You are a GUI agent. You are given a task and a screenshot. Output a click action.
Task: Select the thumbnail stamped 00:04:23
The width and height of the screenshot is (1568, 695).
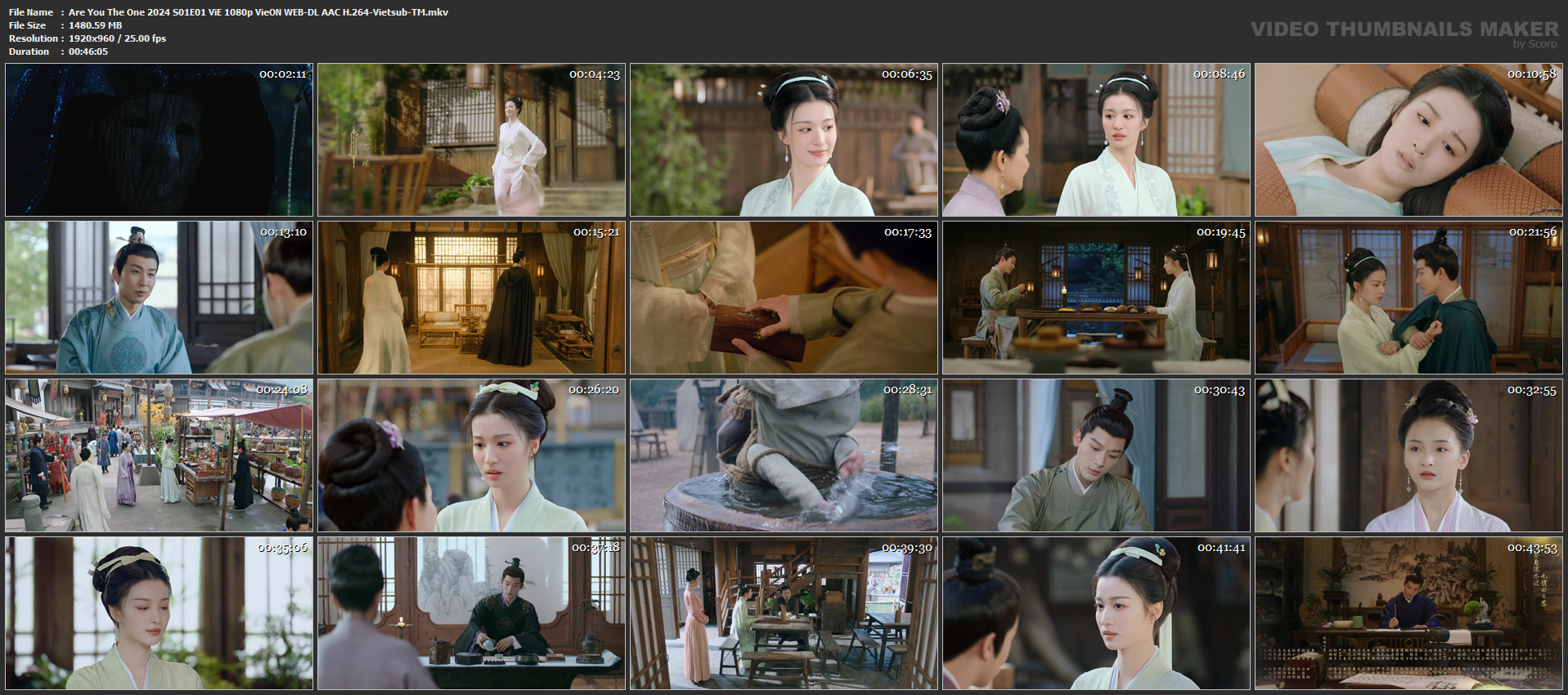coord(471,140)
